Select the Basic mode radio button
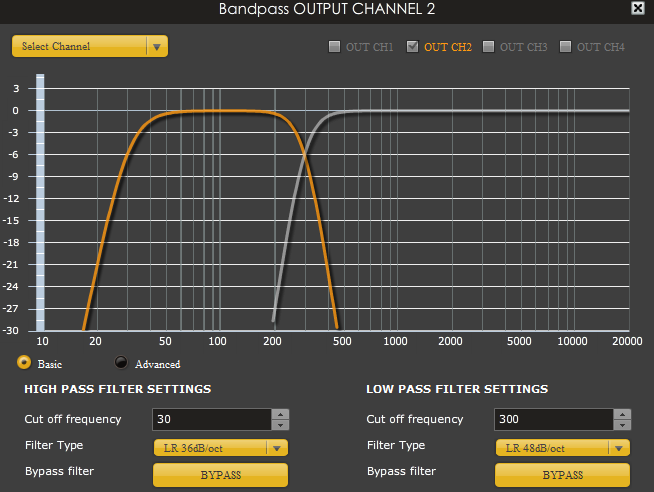This screenshot has height=492, width=654. [x=24, y=362]
